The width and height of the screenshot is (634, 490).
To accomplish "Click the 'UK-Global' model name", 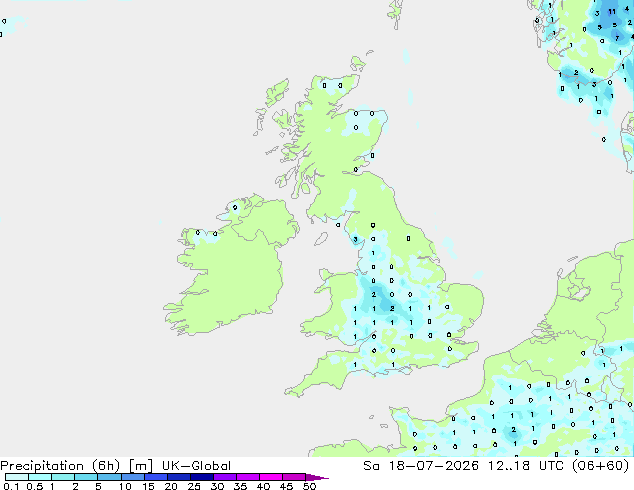I will pyautogui.click(x=196, y=466).
